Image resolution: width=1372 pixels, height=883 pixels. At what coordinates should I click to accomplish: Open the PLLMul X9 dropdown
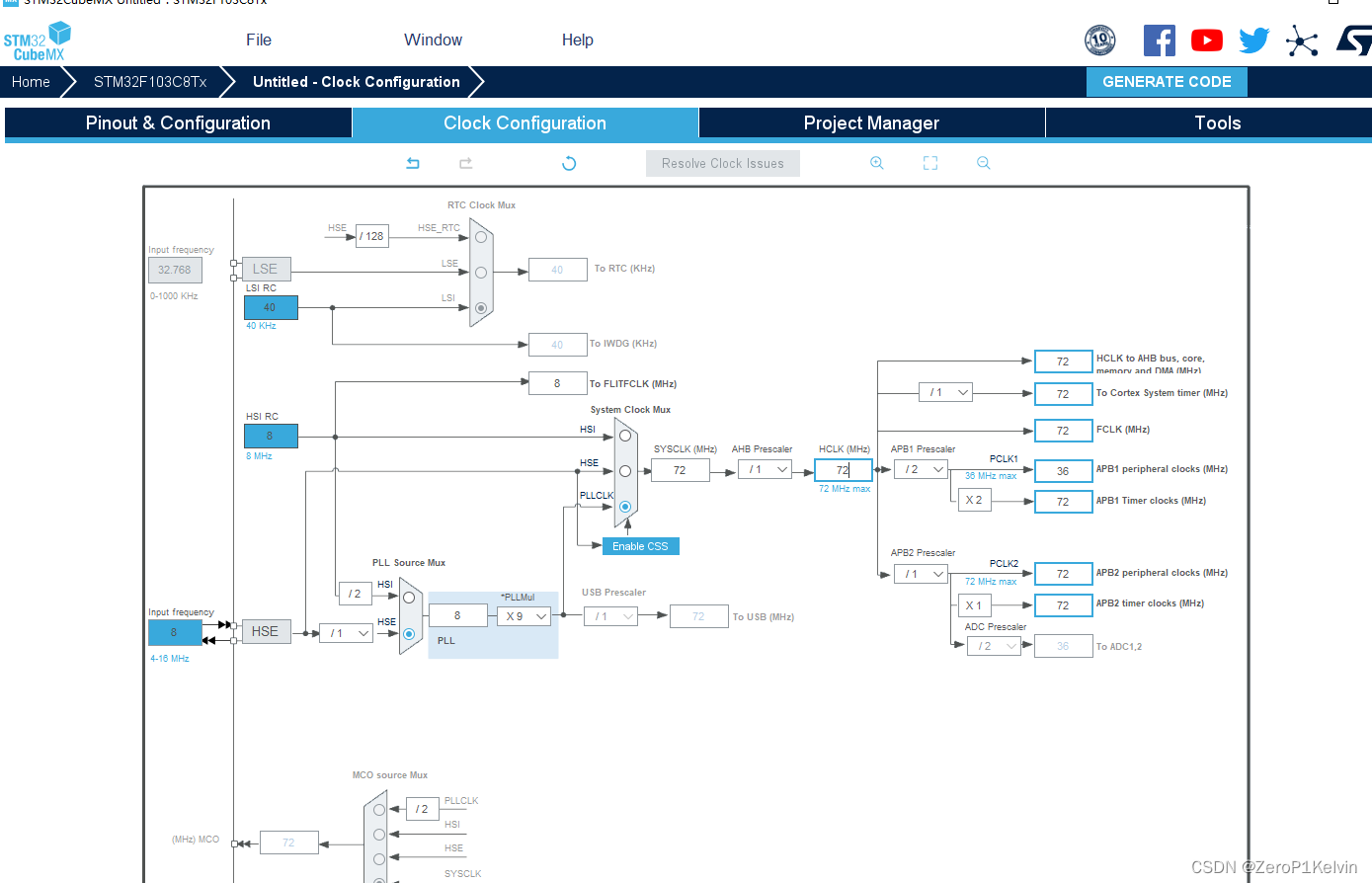[525, 616]
